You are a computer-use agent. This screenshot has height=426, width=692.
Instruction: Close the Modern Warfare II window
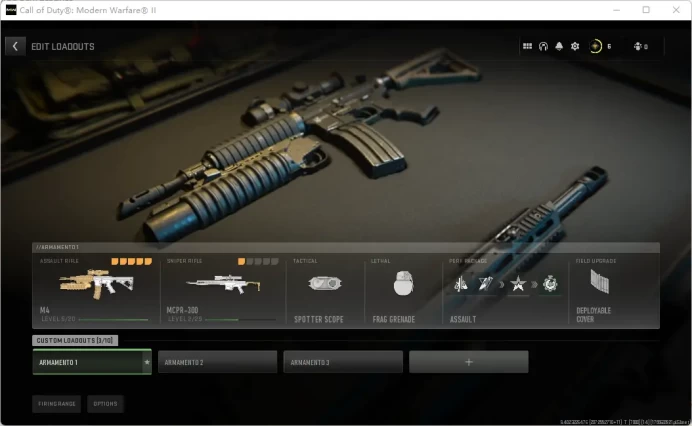(x=676, y=10)
